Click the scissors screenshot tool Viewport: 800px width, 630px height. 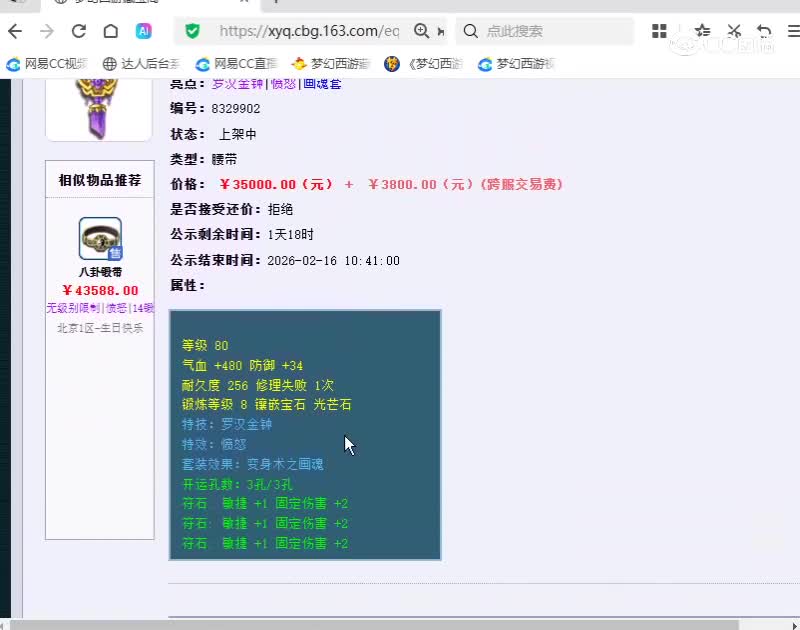click(734, 31)
